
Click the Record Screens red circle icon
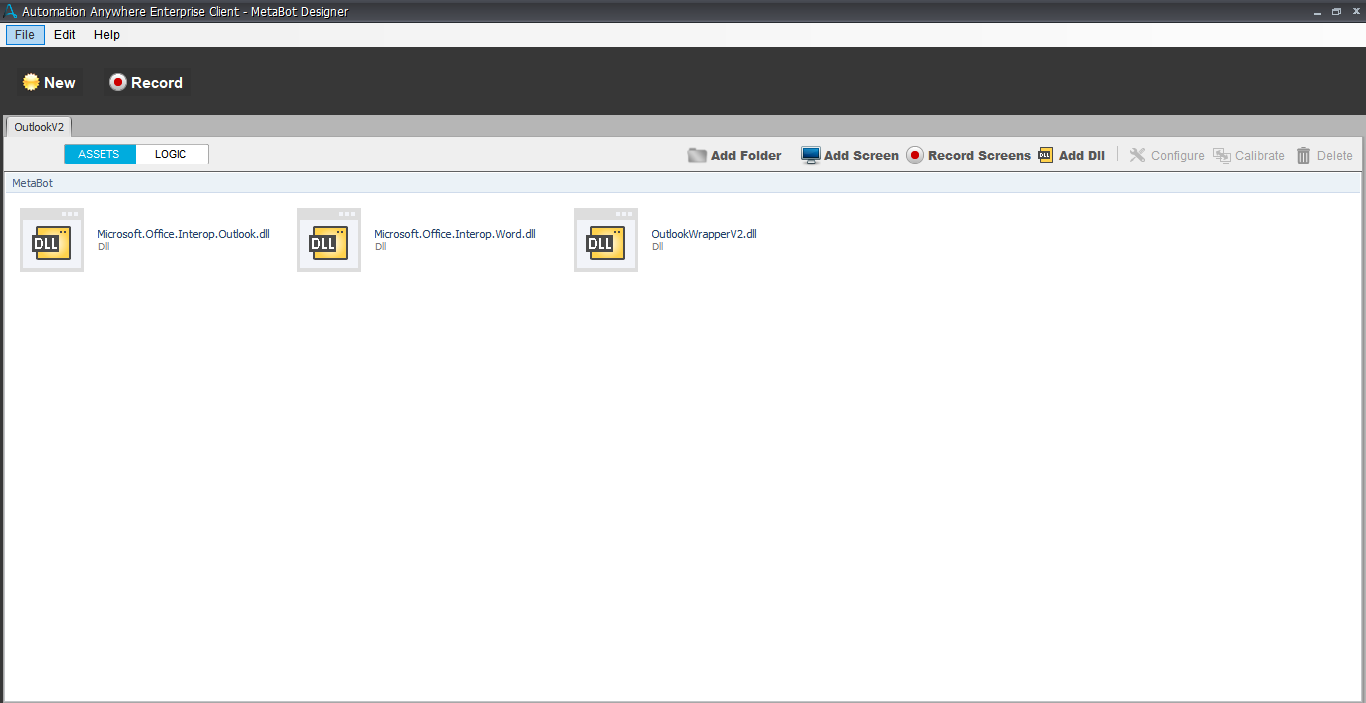[x=915, y=155]
